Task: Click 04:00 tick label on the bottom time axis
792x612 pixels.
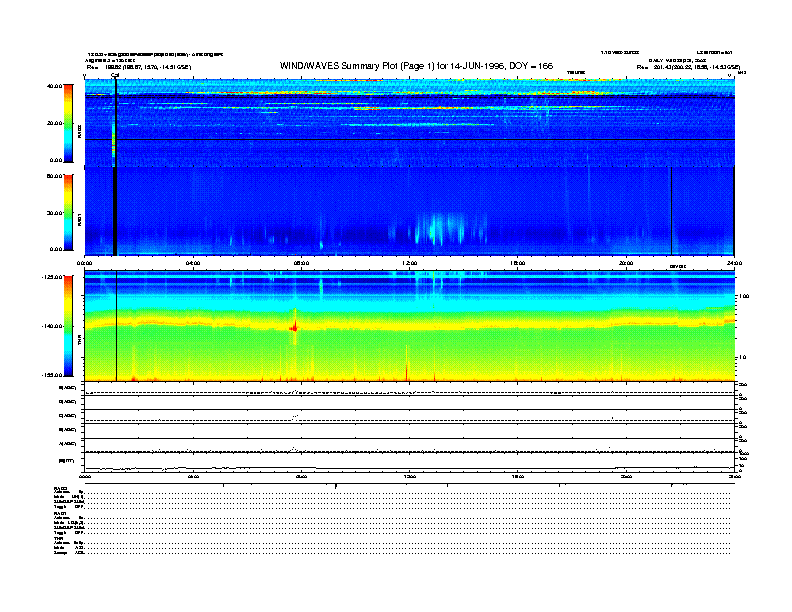Action: [x=193, y=477]
